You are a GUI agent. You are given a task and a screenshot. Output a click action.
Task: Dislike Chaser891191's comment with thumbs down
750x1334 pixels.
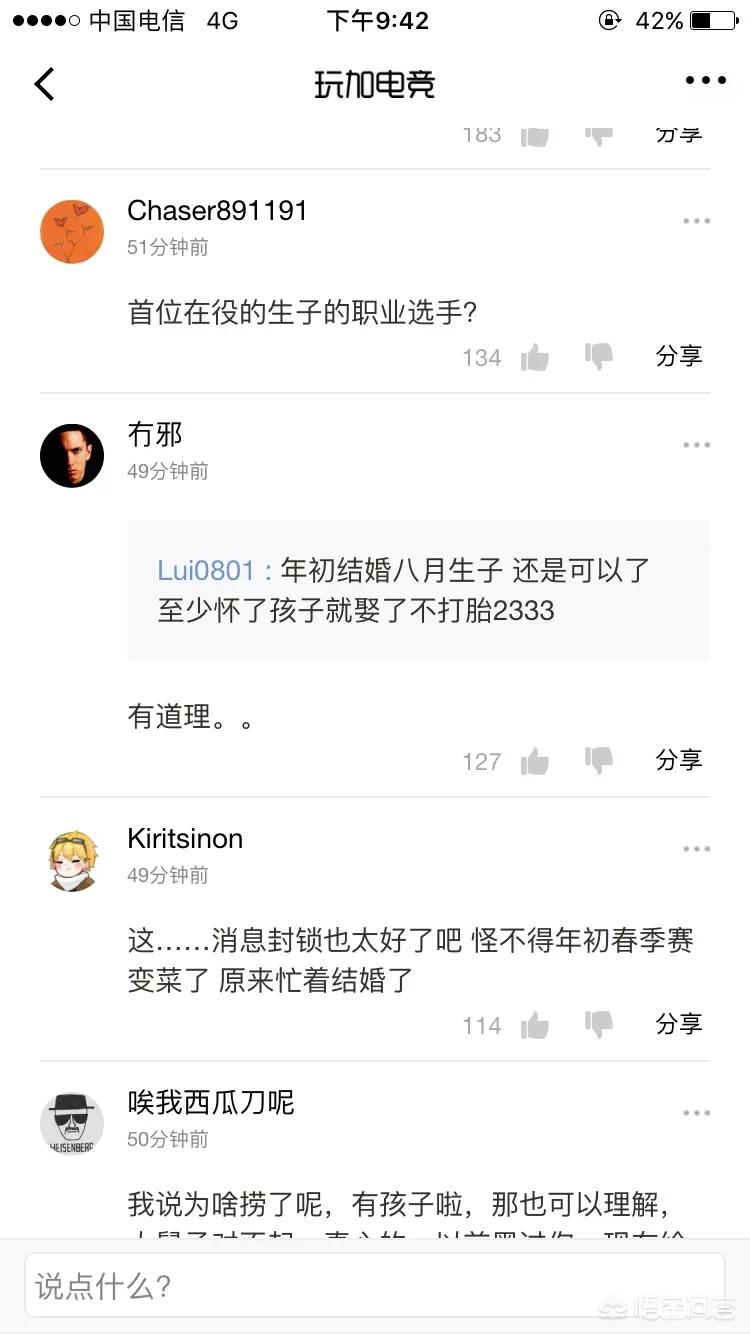point(599,356)
